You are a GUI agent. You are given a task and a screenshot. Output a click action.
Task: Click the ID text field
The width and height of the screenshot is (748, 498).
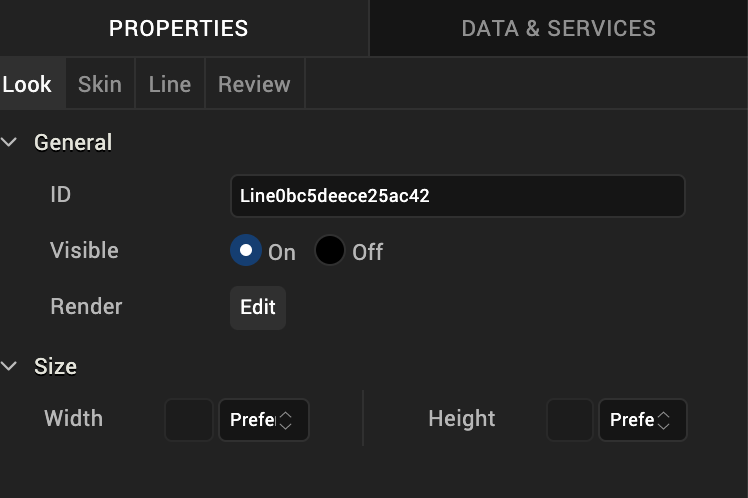457,196
